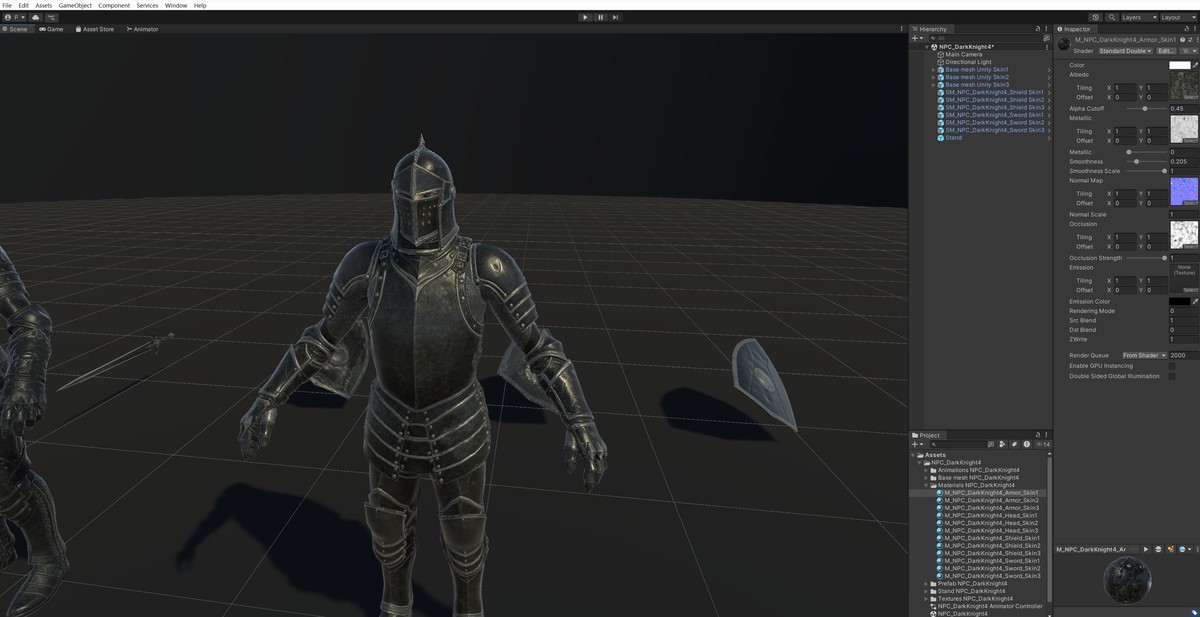1200x617 pixels.
Task: Change the material preview mesh shape
Action: tap(1158, 549)
